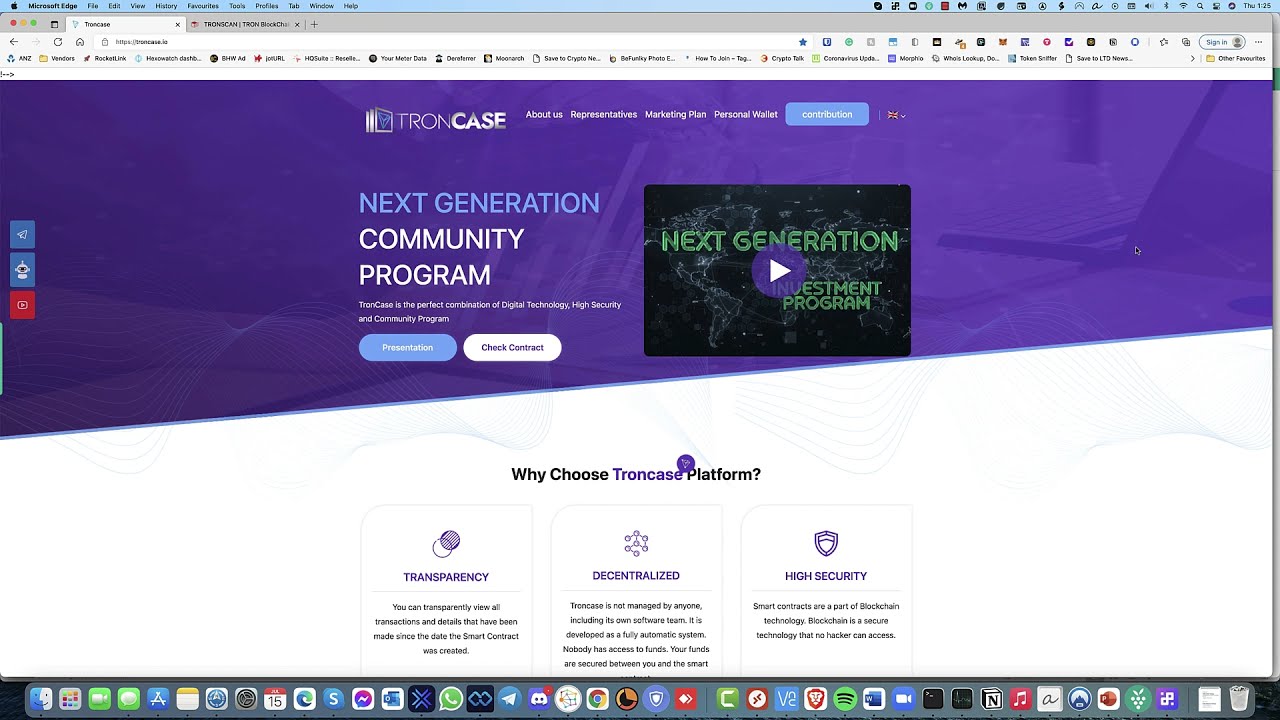Viewport: 1280px width, 720px height.
Task: Open the Edit menu
Action: pyautogui.click(x=114, y=6)
